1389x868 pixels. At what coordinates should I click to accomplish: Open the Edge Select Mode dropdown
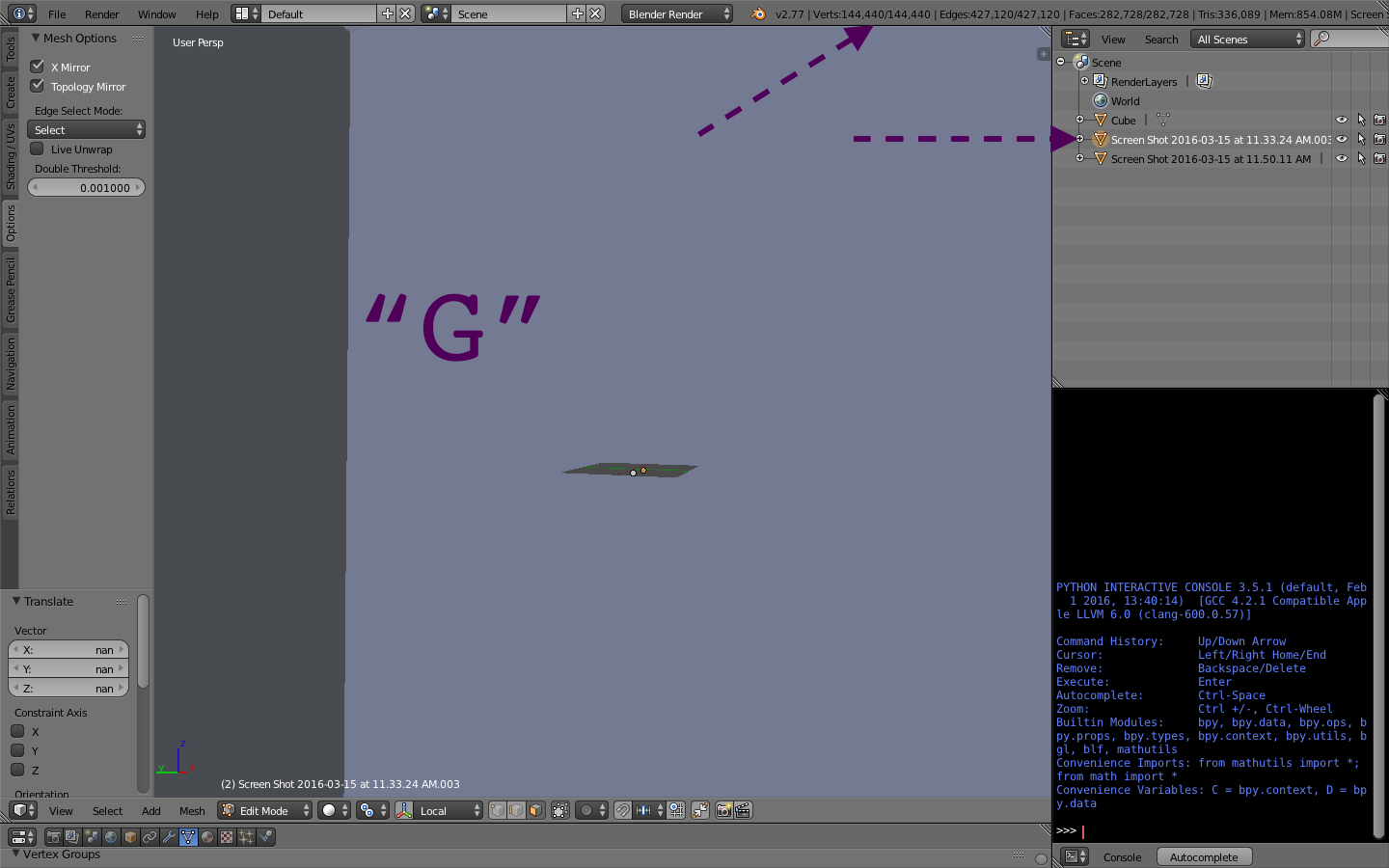(x=86, y=129)
